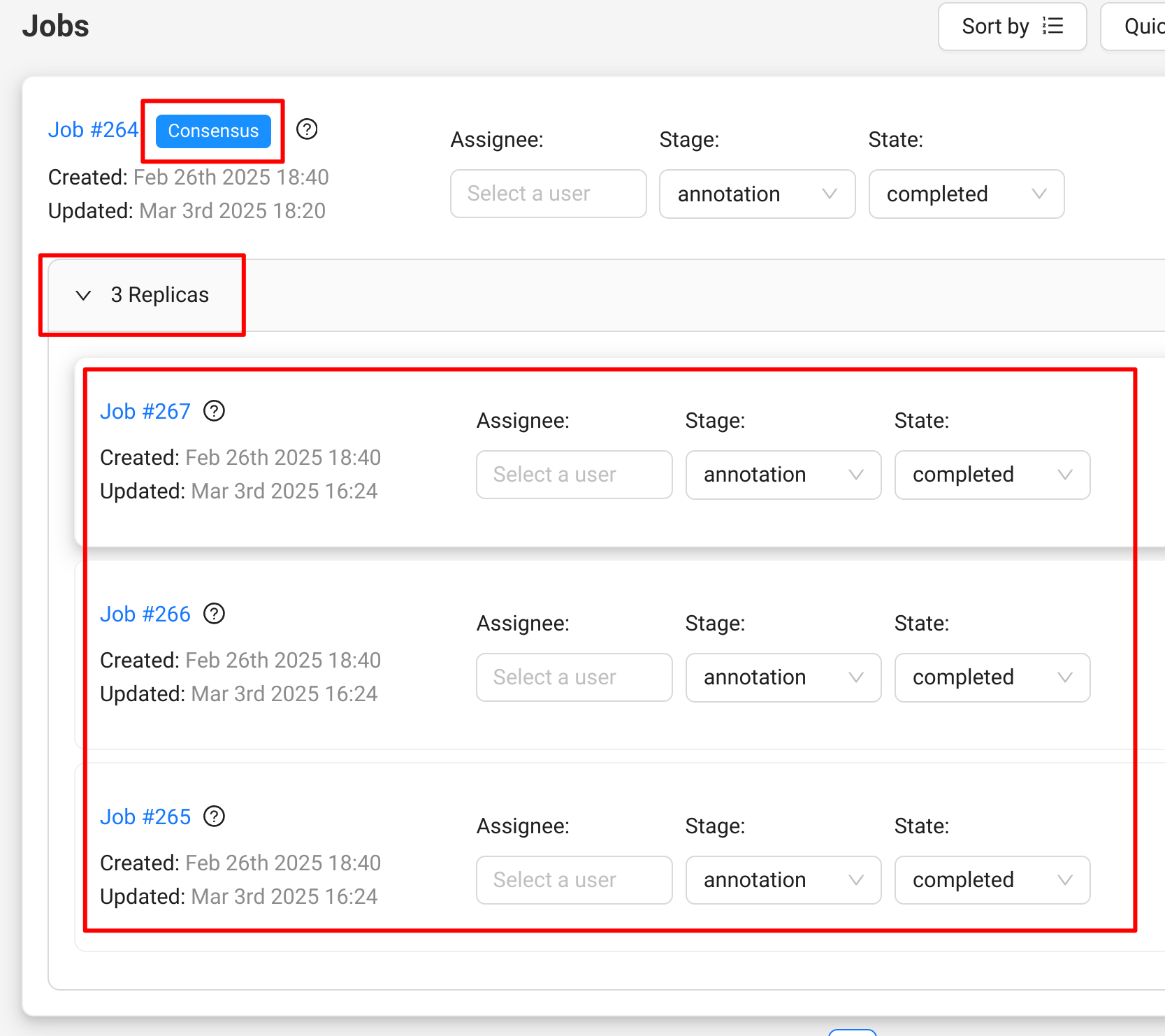Screen dimensions: 1165x1036
Task: Click Assignee field for Job #266
Action: pos(574,677)
